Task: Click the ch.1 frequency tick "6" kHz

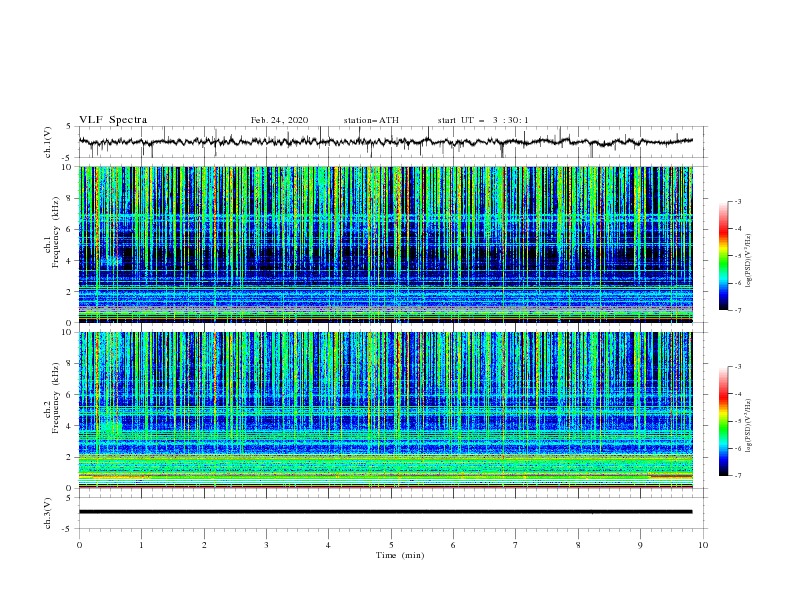Action: 70,229
